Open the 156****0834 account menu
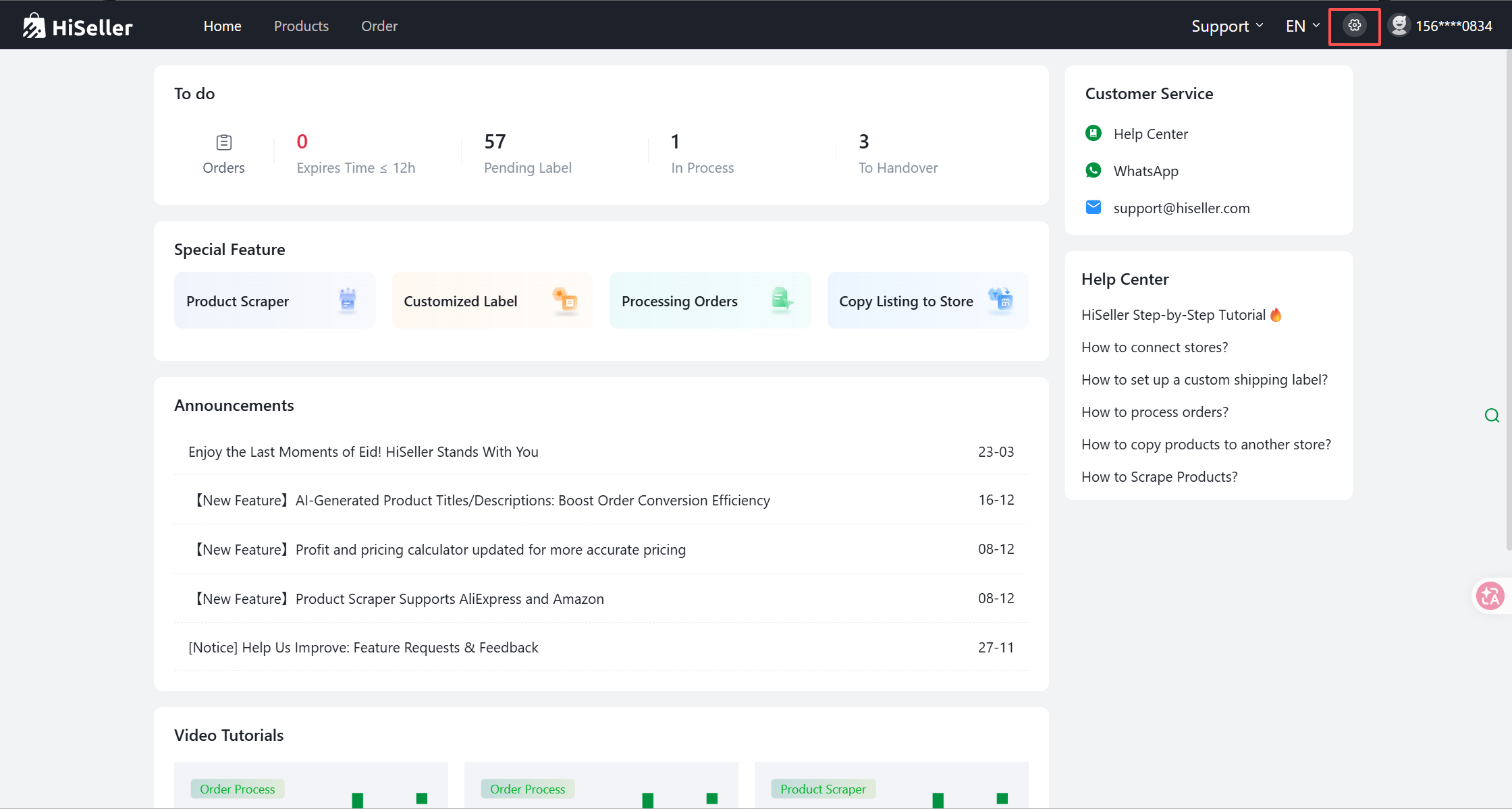Screen dimensions: 1512x809 [x=1453, y=26]
